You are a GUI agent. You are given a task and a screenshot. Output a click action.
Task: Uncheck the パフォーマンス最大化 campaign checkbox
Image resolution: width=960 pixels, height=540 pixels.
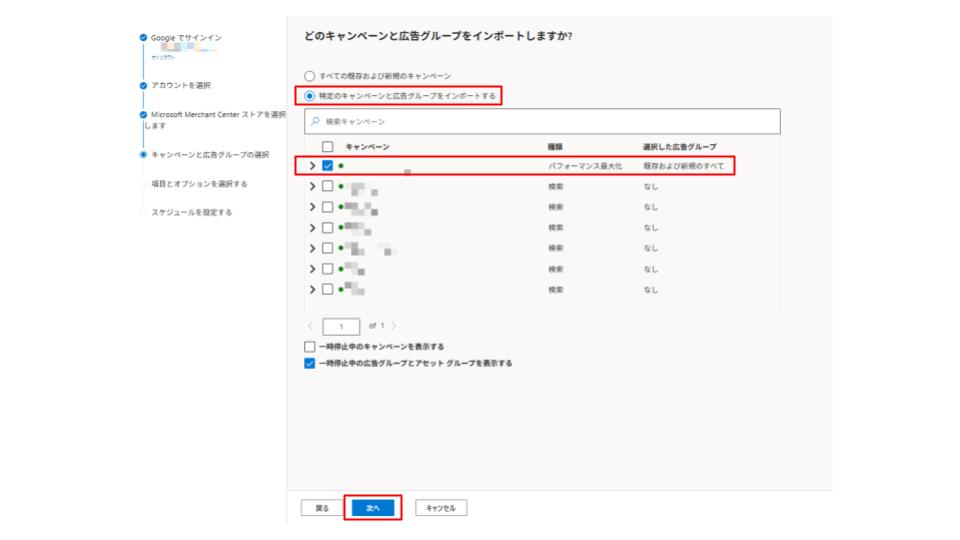(x=327, y=165)
